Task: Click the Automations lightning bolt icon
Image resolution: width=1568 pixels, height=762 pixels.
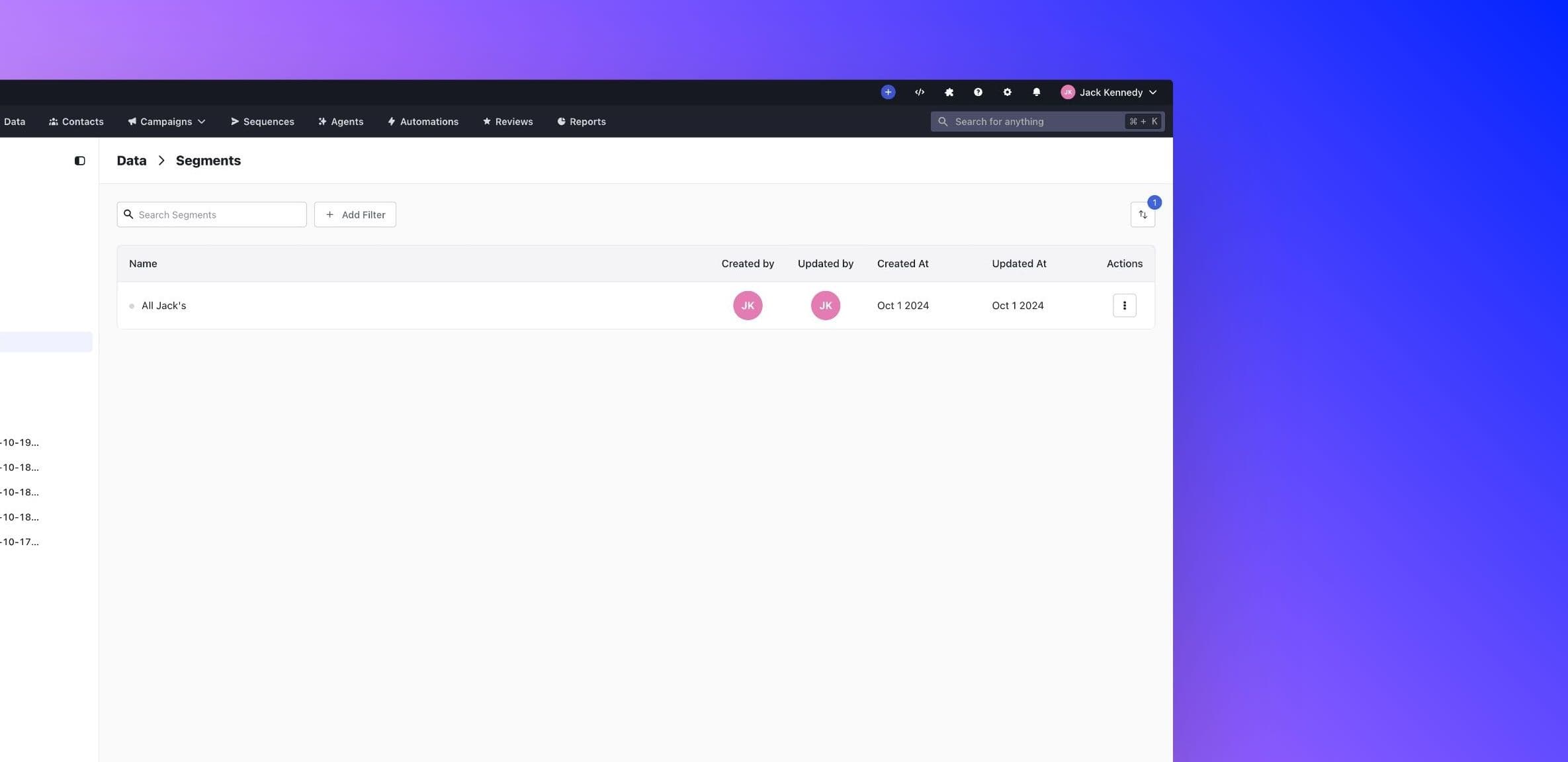Action: pos(392,121)
